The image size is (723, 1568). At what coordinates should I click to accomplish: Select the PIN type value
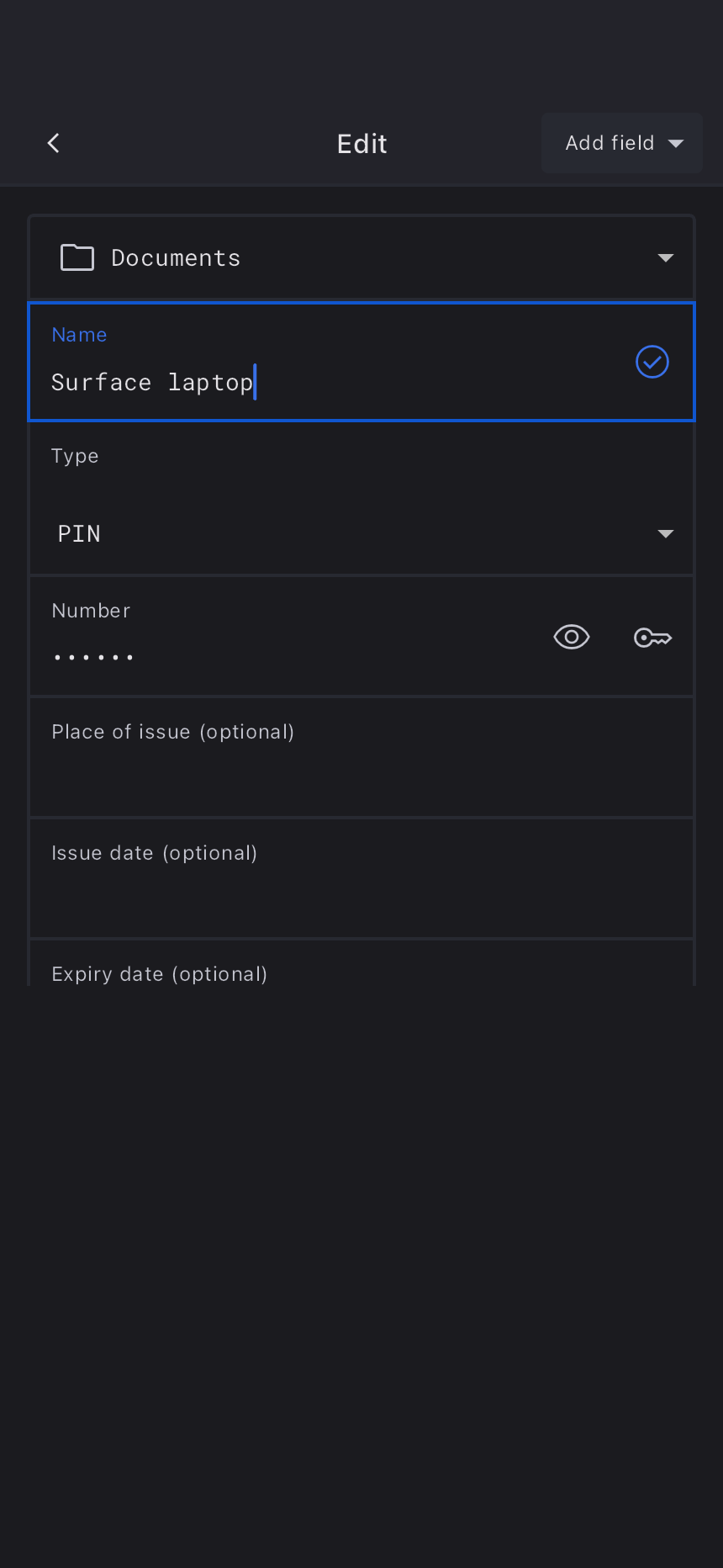click(x=79, y=534)
